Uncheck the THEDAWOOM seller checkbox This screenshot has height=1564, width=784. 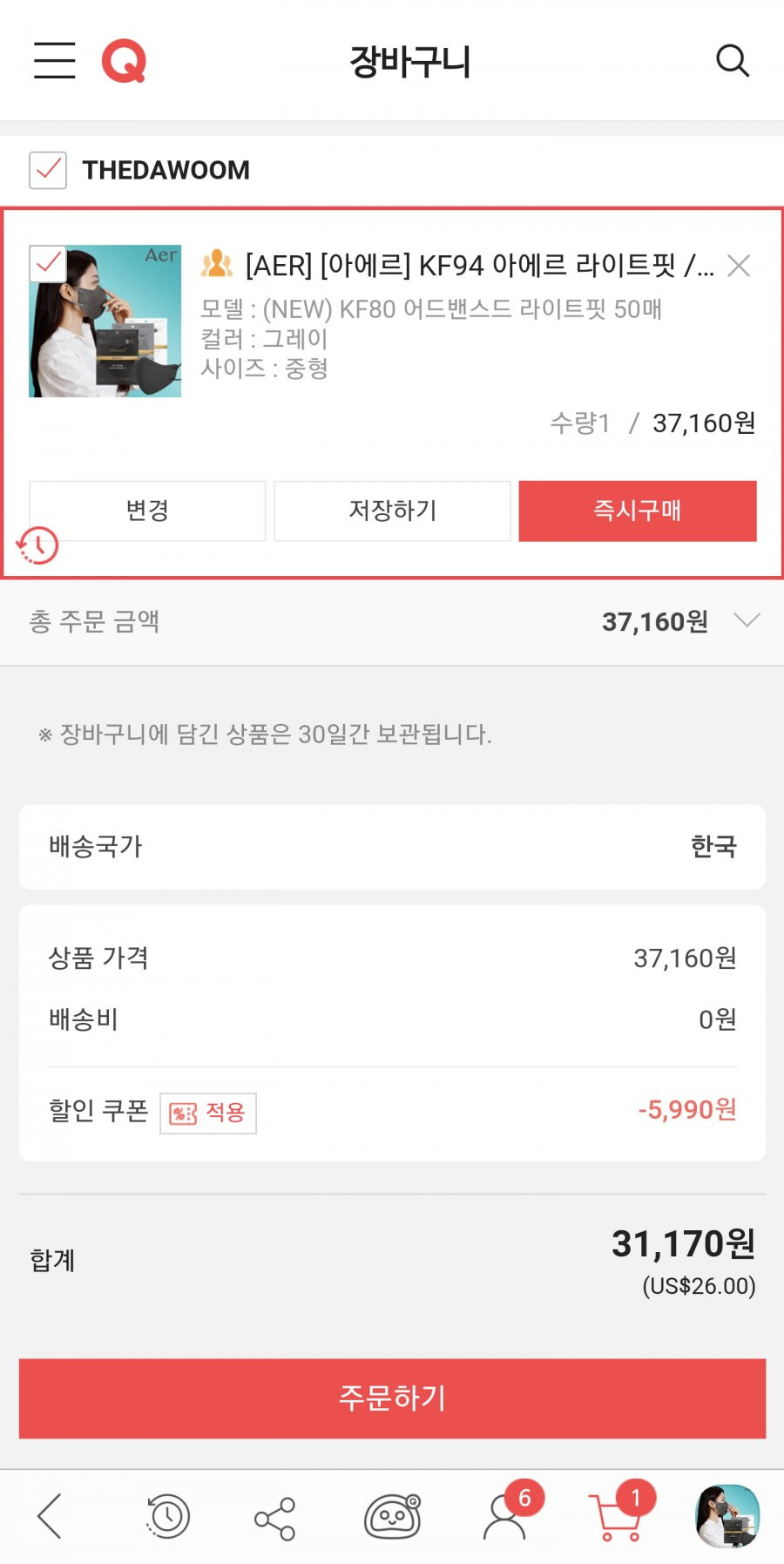[48, 170]
